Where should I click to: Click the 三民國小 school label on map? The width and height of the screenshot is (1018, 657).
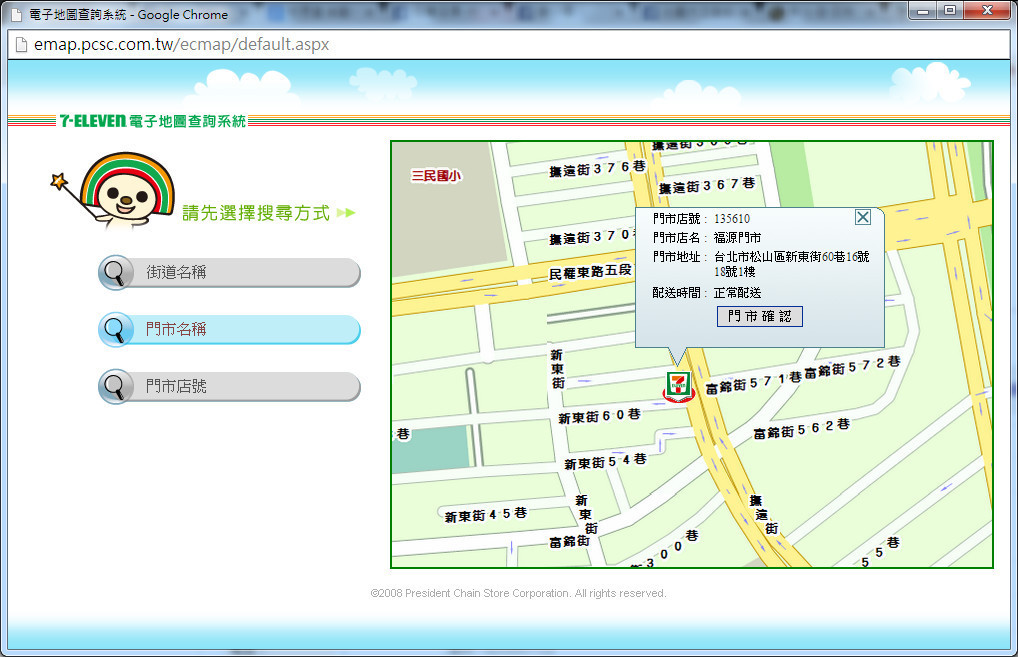click(x=436, y=175)
